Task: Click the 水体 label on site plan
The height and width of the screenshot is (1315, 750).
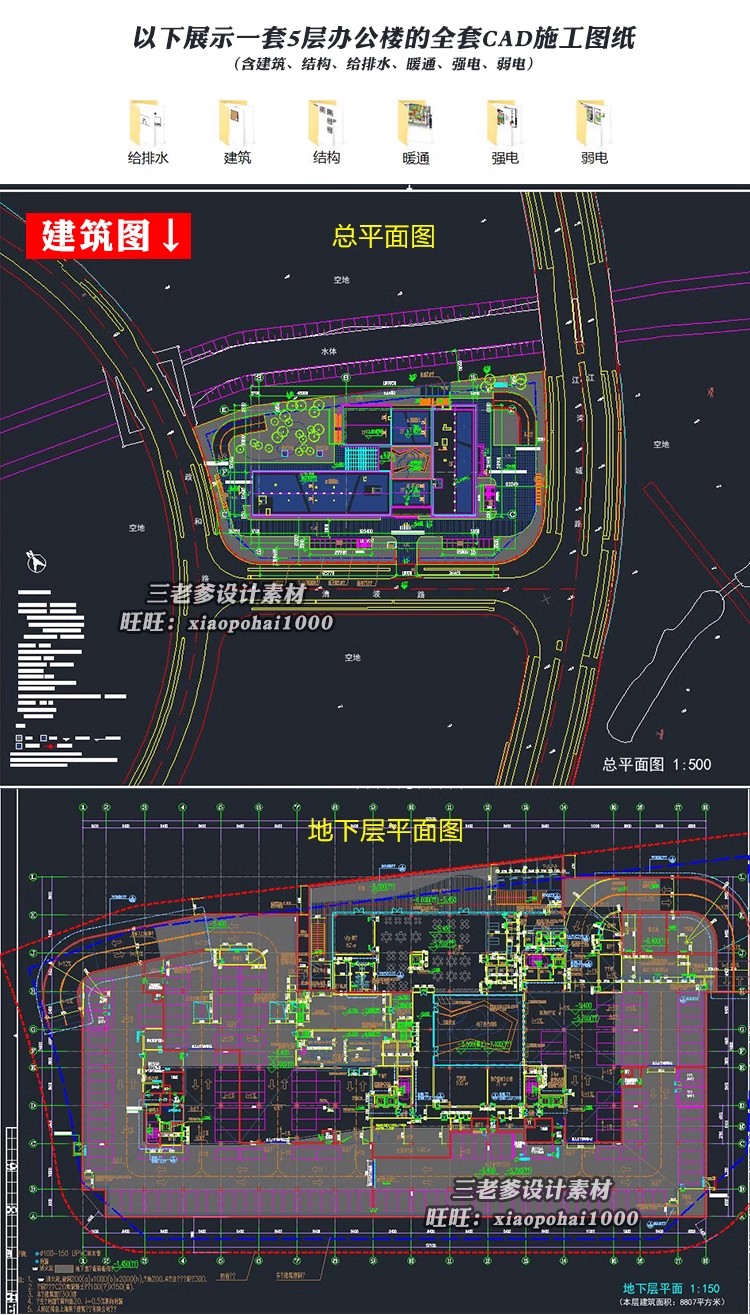Action: (x=329, y=352)
